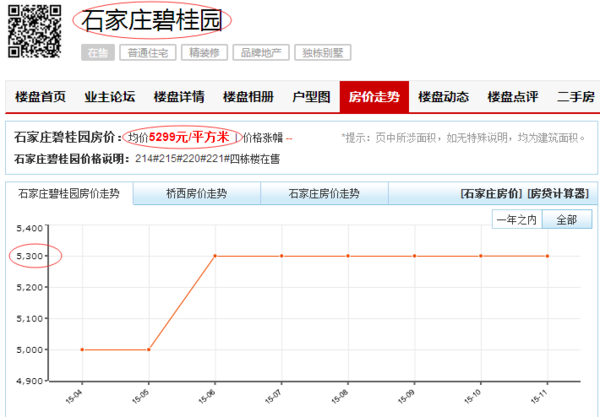Click the 石家庄碧桂园价格说明 label

(72, 158)
